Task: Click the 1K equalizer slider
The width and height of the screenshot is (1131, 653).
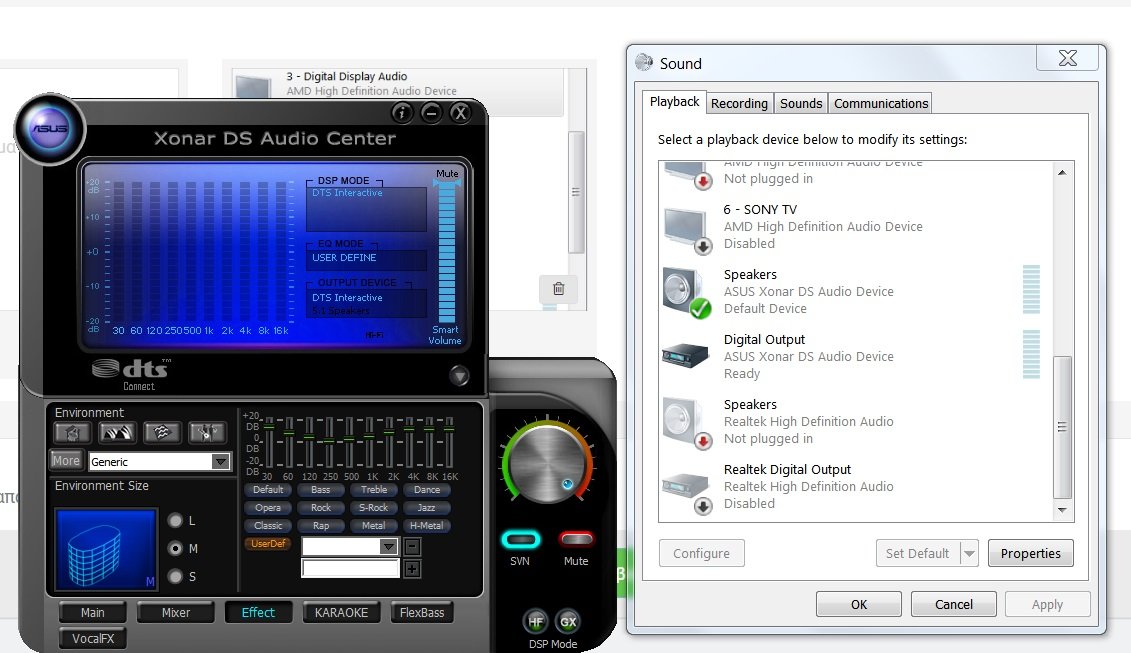Action: pyautogui.click(x=371, y=443)
